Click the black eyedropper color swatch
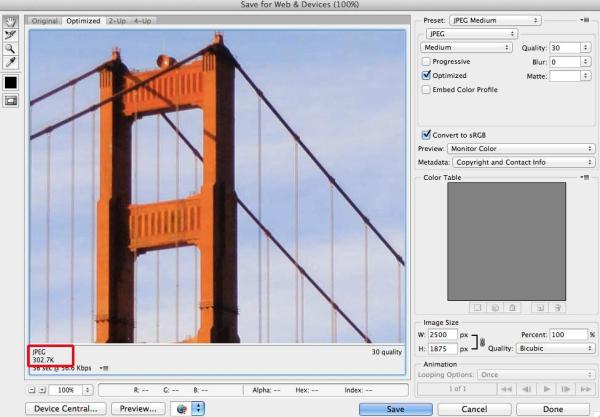This screenshot has width=600, height=417. [11, 82]
